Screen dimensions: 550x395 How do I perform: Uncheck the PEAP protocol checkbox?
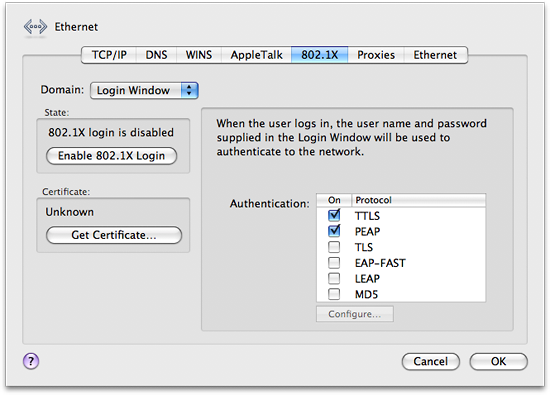pyautogui.click(x=334, y=231)
